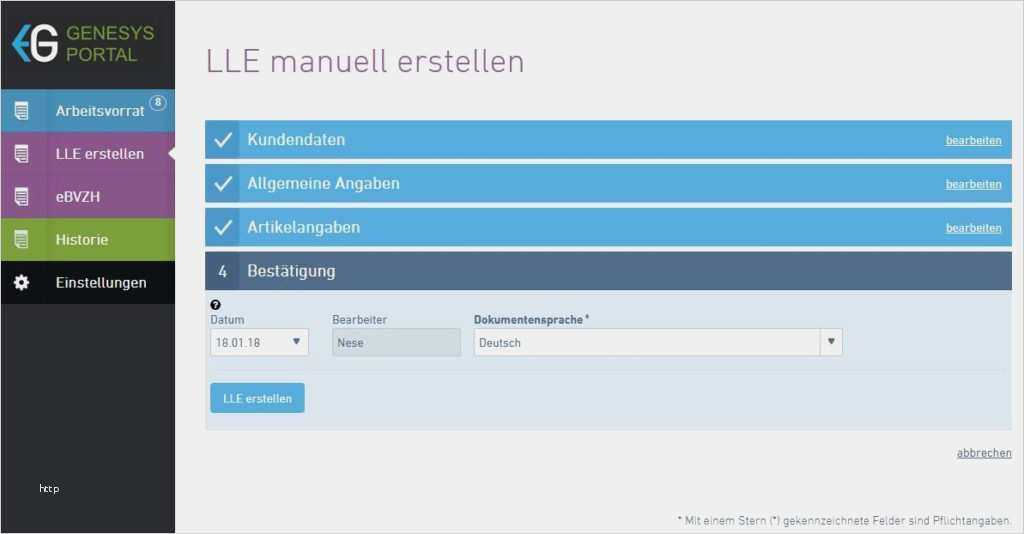The height and width of the screenshot is (534, 1024).
Task: Click the Historie list icon
Action: [x=22, y=240]
